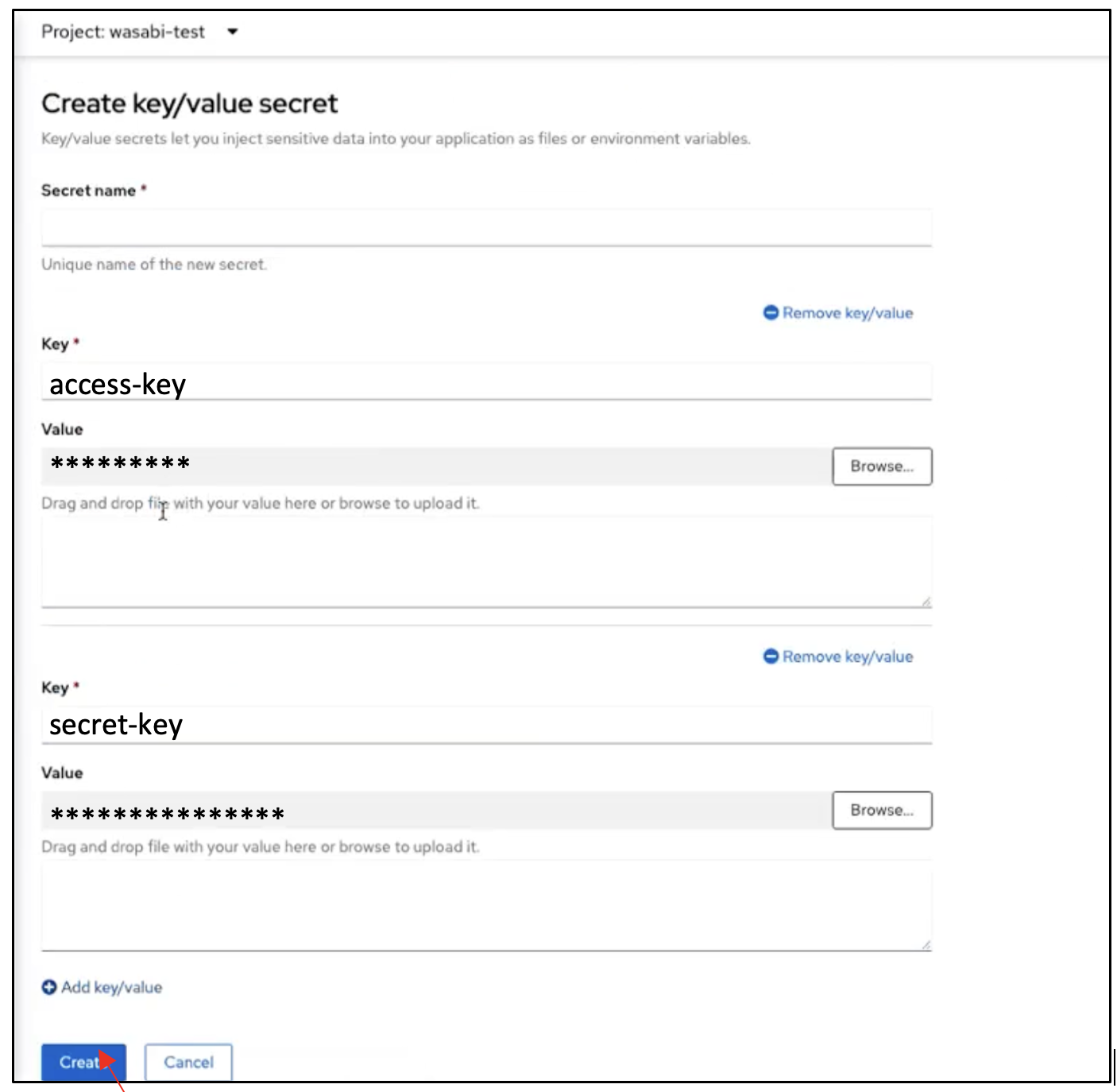1117x1092 pixels.
Task: Click Browse for the secret-key value
Action: (882, 810)
